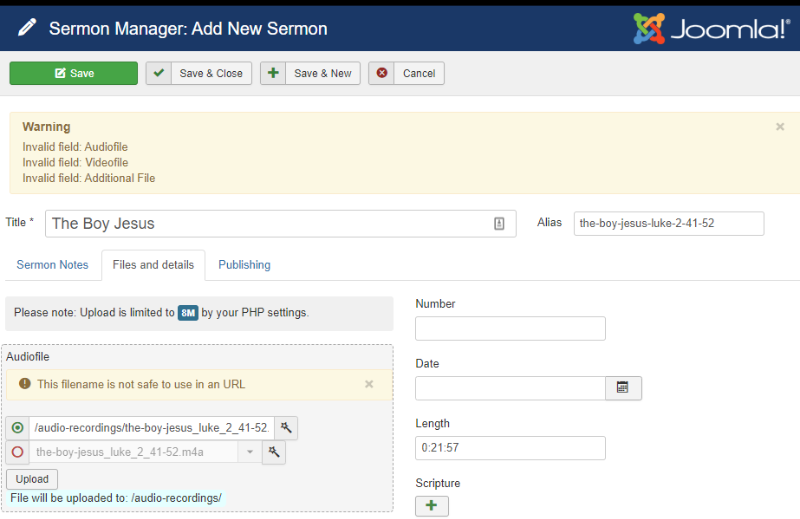This screenshot has width=800, height=519.
Task: Click the wand icon beside m4a file dropdown
Action: pos(274,452)
